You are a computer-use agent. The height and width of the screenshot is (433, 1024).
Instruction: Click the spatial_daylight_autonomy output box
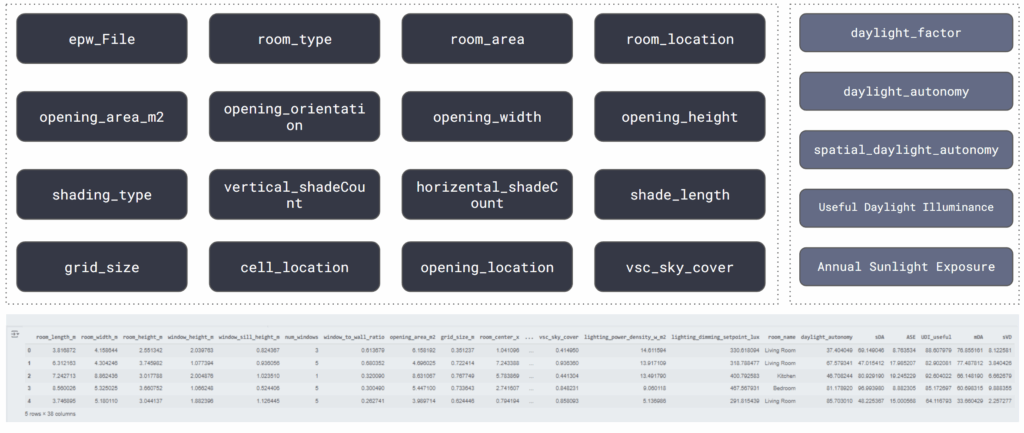tap(906, 150)
